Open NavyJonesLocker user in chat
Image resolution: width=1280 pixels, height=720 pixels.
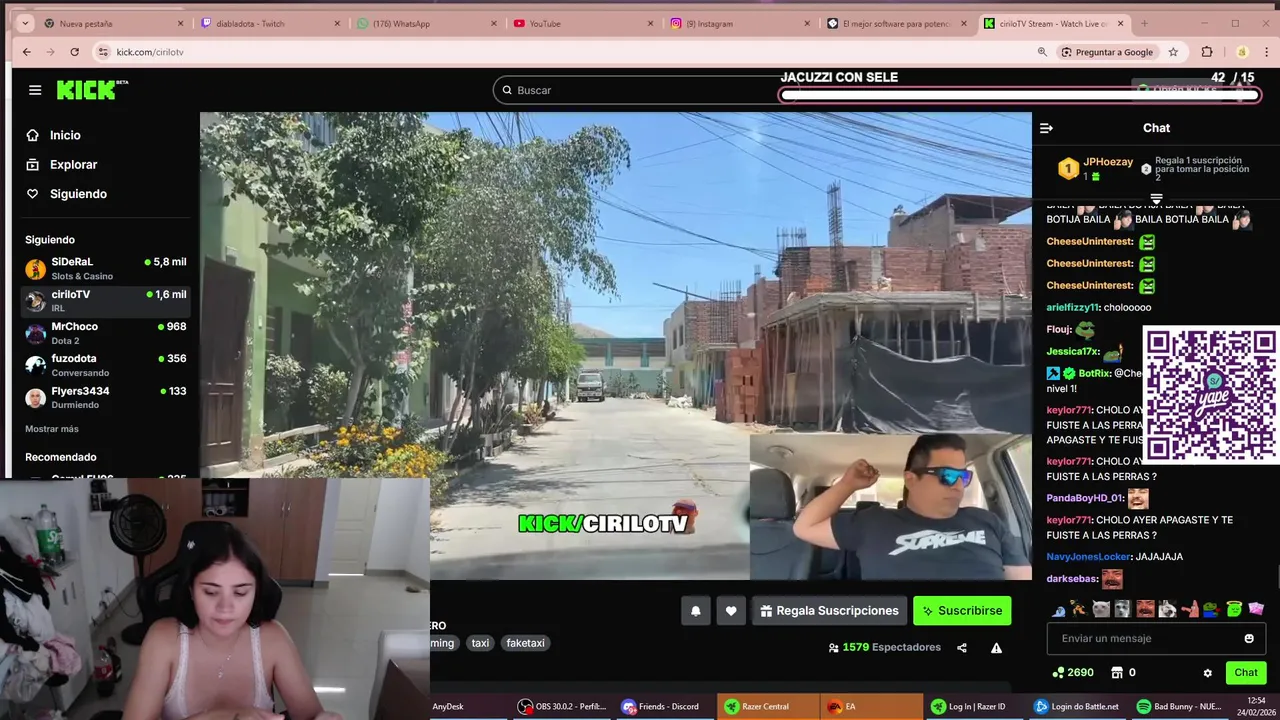pyautogui.click(x=1088, y=557)
